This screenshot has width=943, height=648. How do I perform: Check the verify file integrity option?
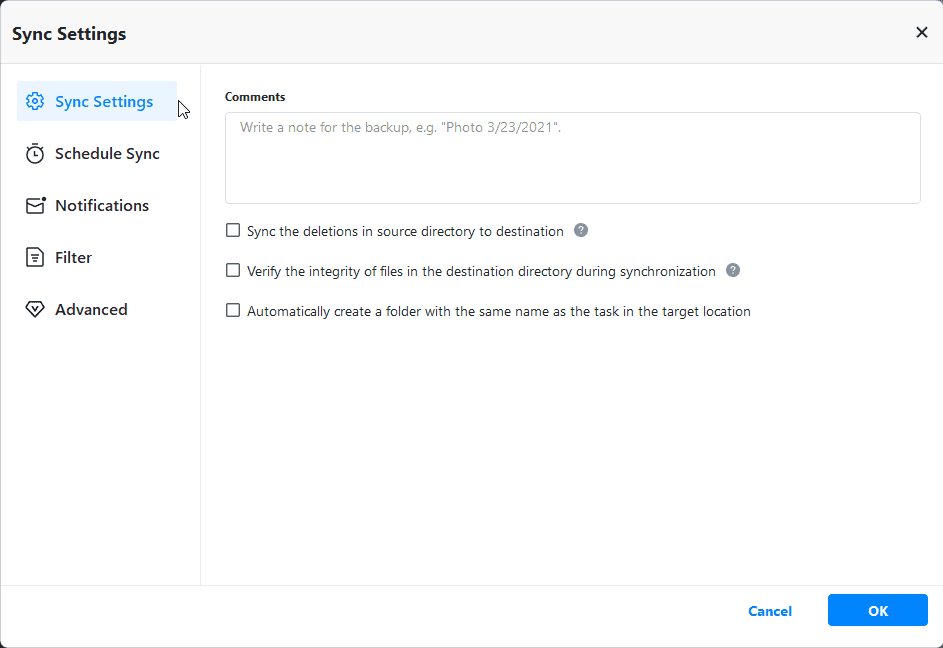point(233,271)
